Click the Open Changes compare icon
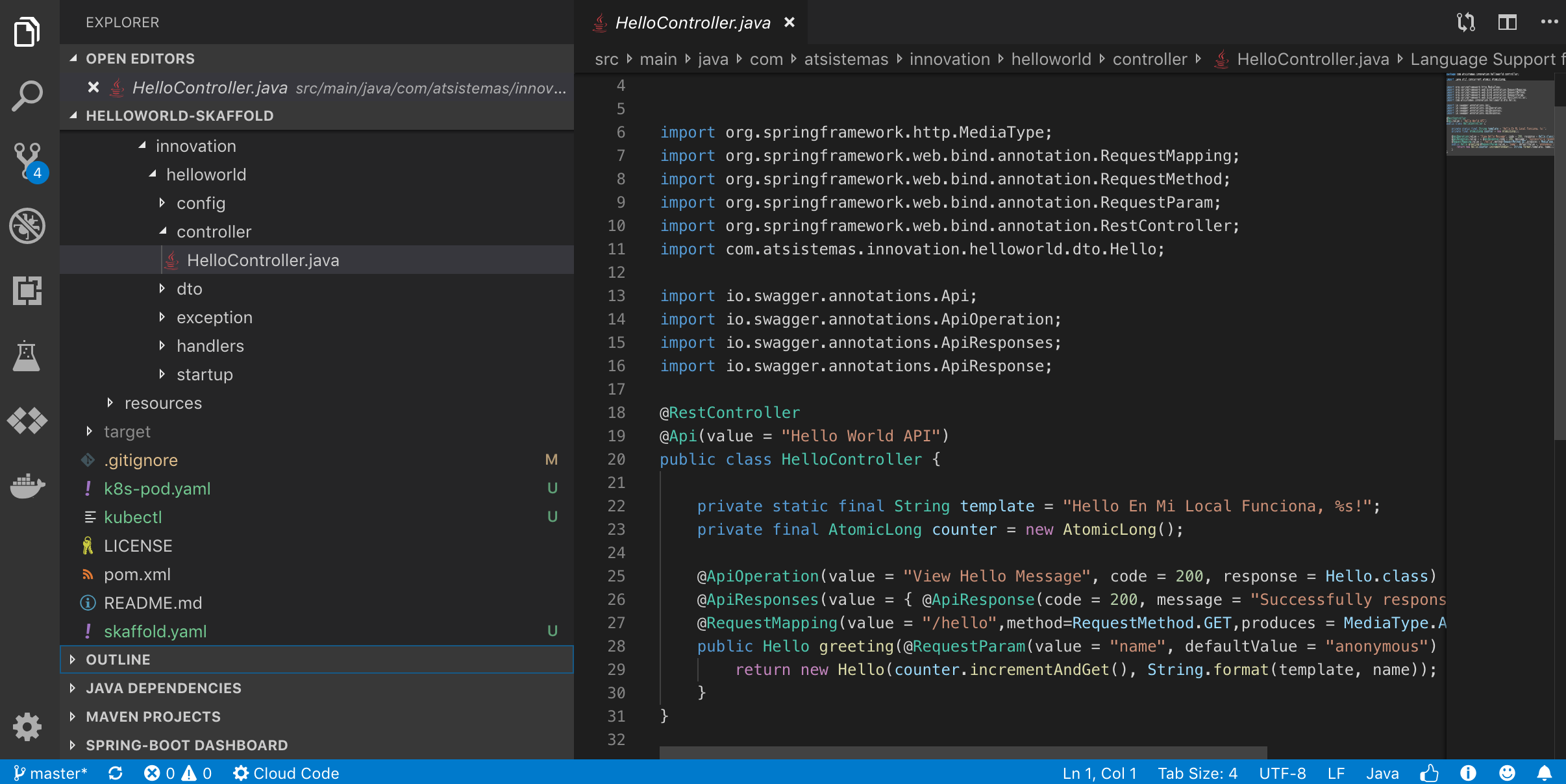Screen dimensions: 1566x784 tap(1465, 23)
